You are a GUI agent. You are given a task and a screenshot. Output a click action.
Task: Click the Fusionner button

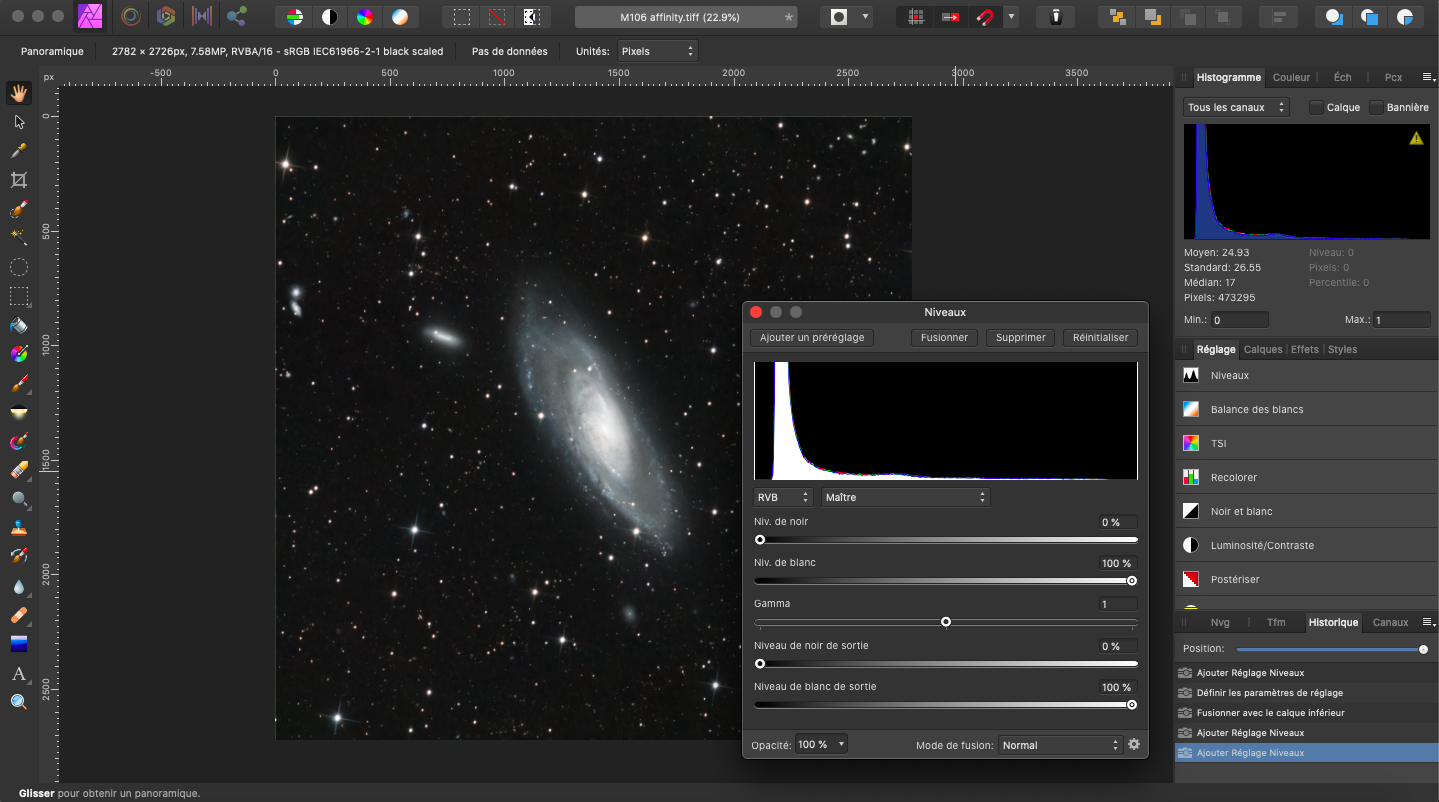(x=944, y=337)
